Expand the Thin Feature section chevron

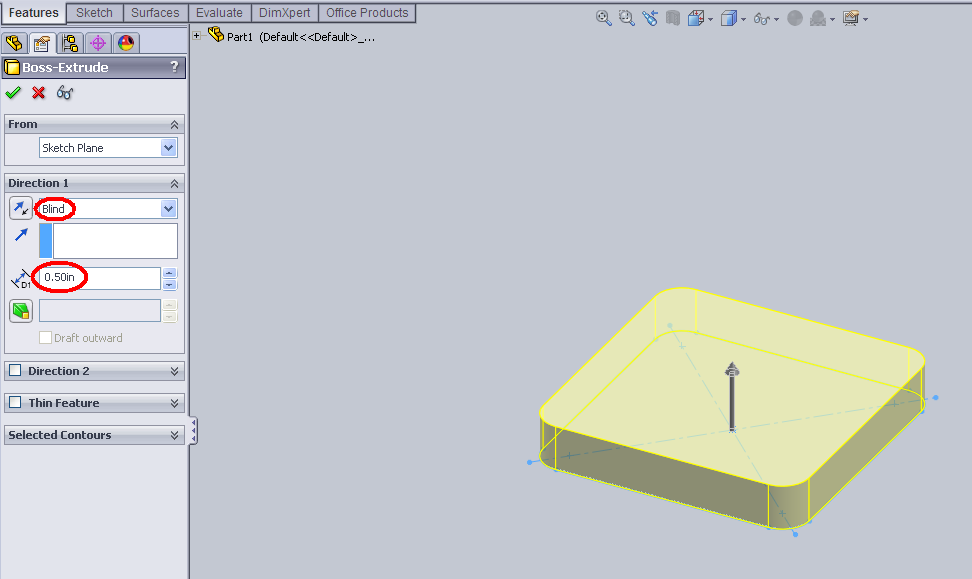[174, 403]
